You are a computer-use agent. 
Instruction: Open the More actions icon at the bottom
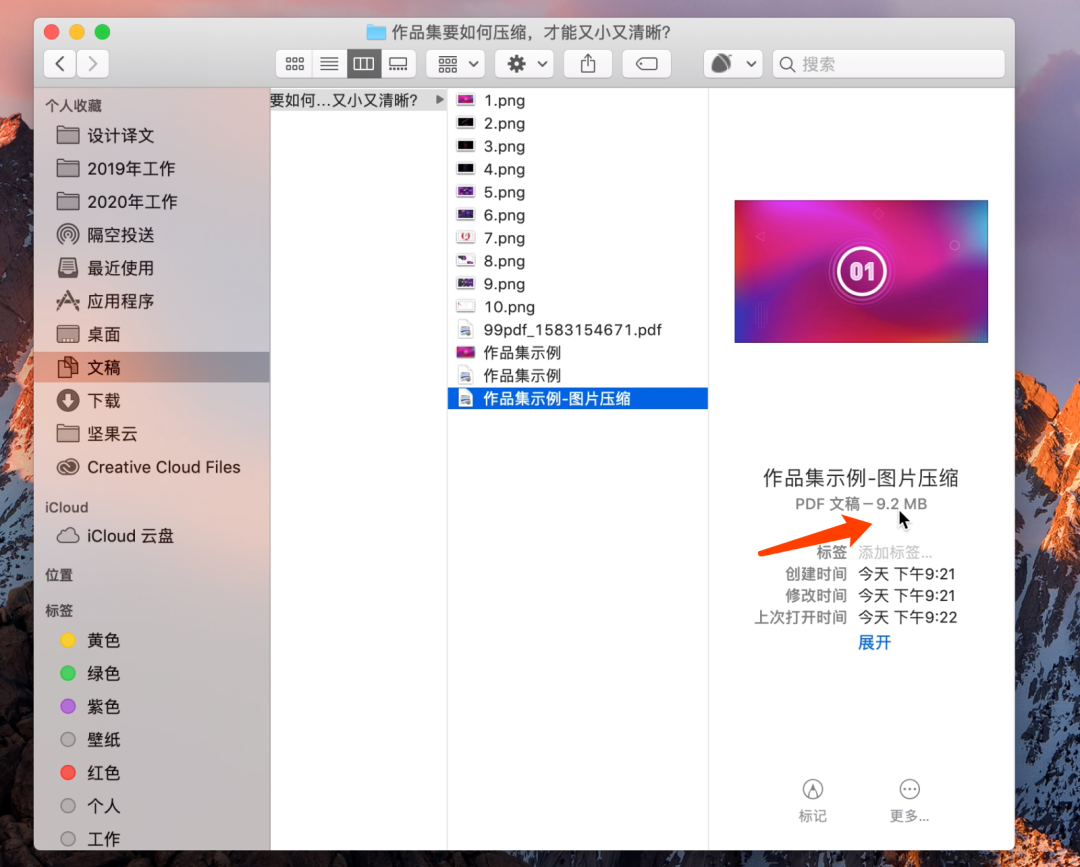tap(908, 789)
